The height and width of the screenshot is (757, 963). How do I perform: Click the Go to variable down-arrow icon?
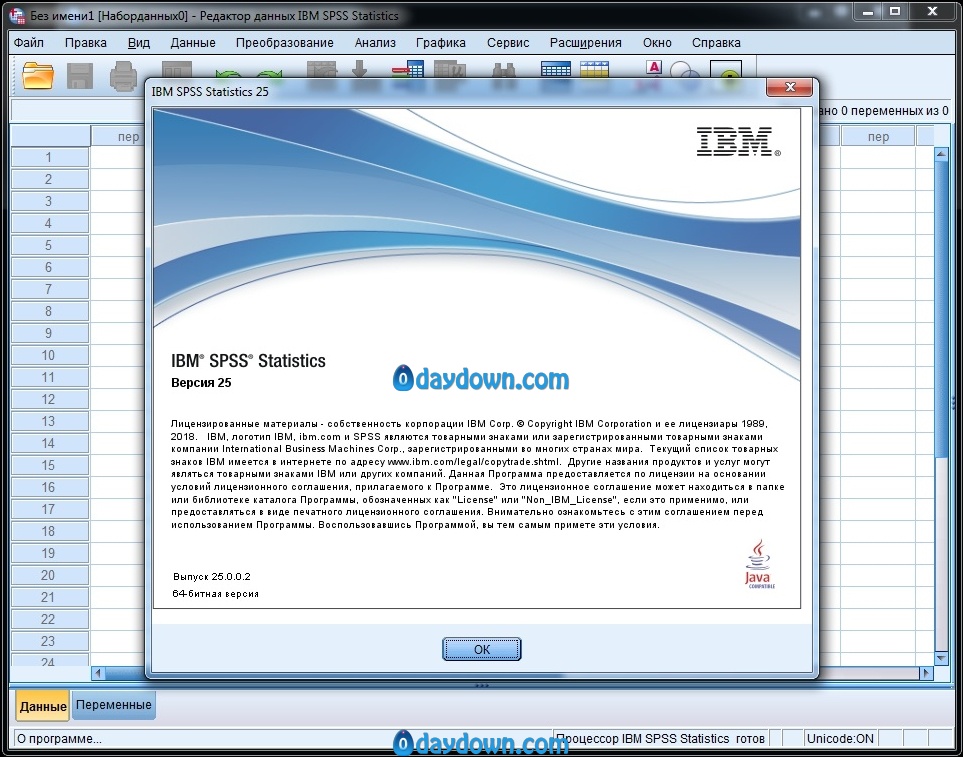coord(359,69)
